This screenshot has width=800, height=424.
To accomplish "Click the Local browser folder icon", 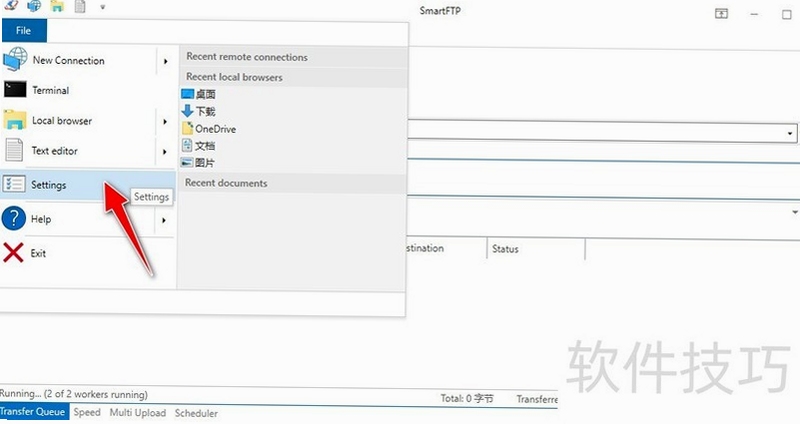I will pos(15,120).
